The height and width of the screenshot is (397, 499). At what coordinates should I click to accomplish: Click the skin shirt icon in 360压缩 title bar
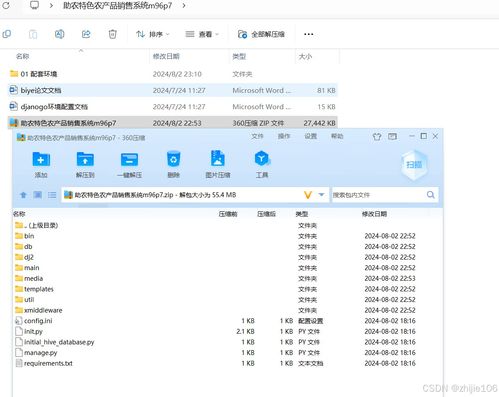pos(377,136)
